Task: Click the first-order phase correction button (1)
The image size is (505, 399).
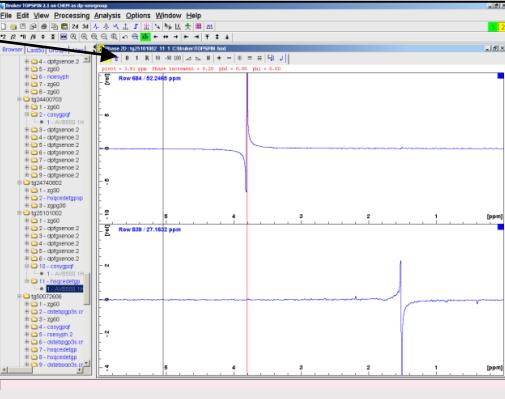Action: point(137,58)
